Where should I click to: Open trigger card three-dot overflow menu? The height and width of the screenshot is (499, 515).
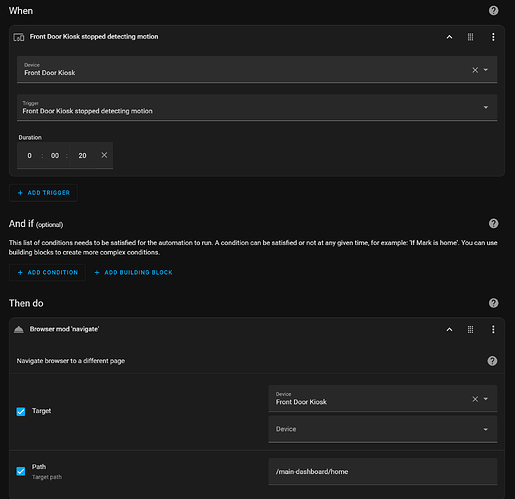tap(493, 37)
